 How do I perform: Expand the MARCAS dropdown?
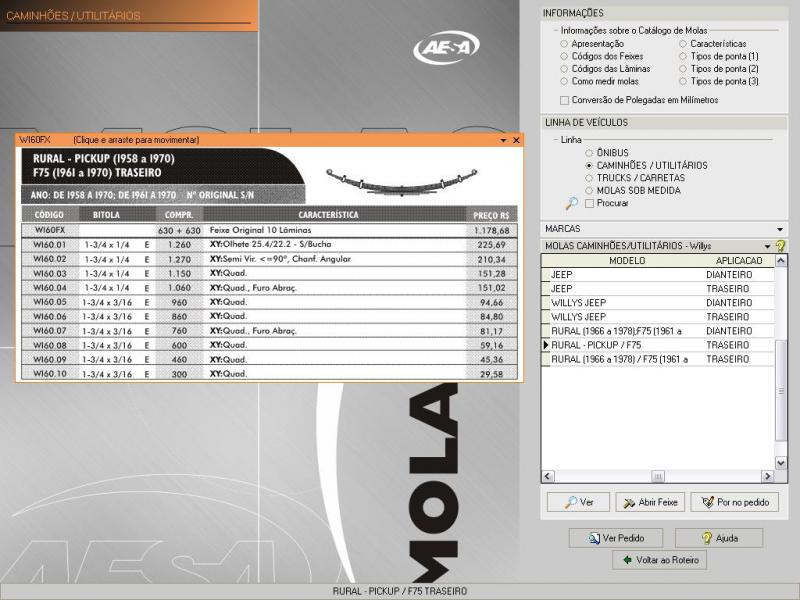point(780,230)
